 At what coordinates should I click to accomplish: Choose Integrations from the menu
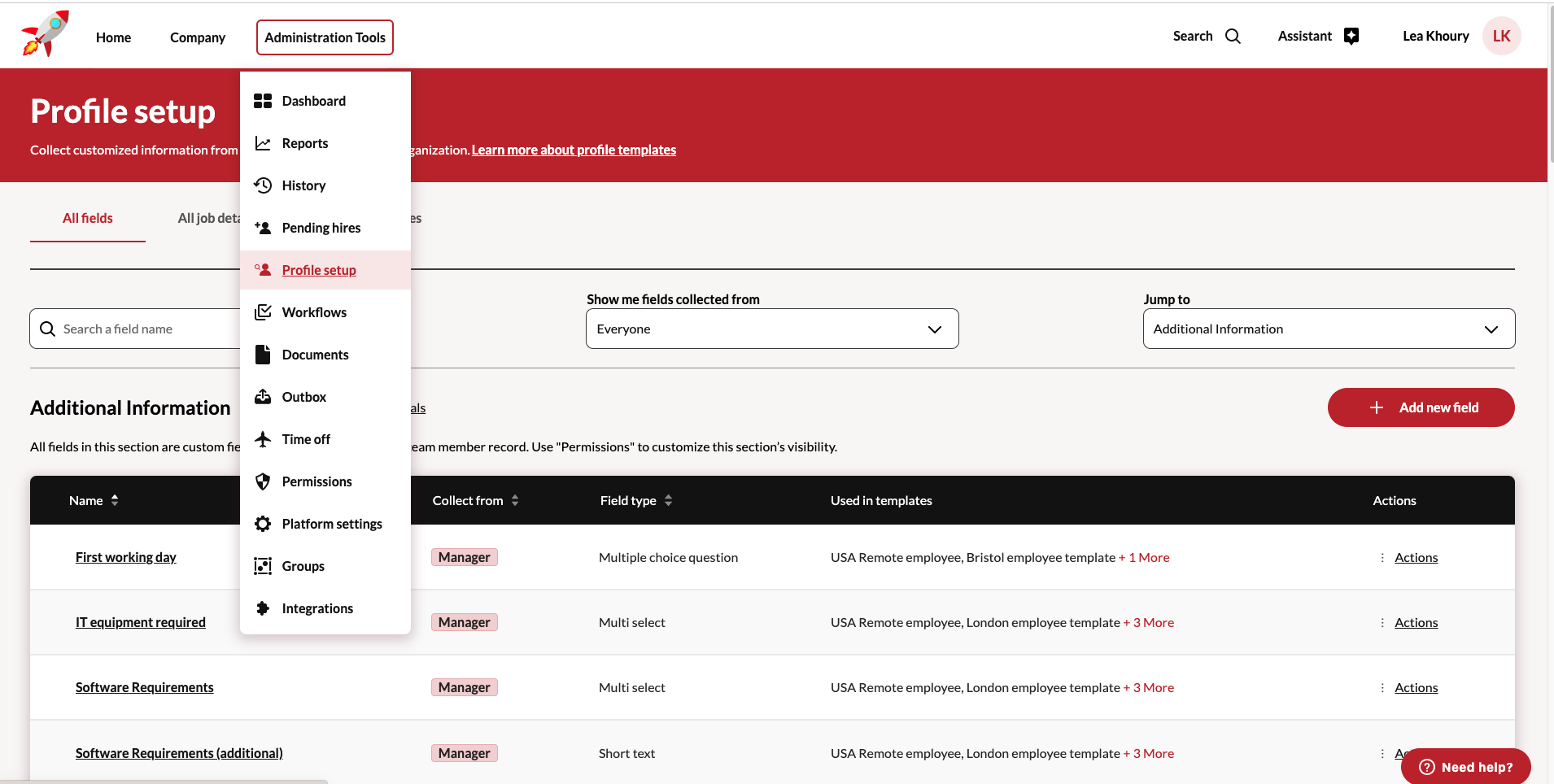(x=316, y=608)
